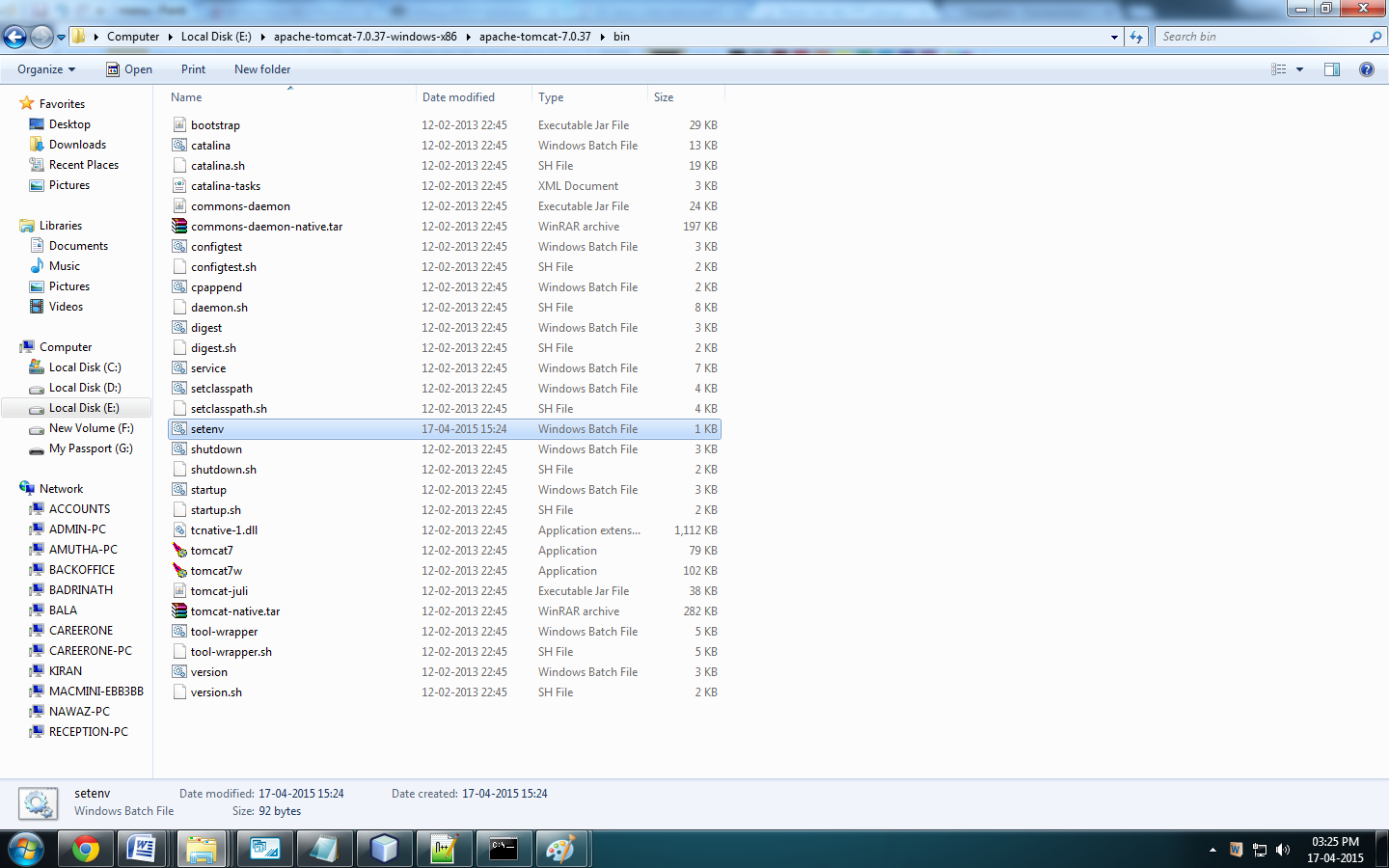
Task: Select the tomcat7 application icon
Action: click(x=179, y=550)
